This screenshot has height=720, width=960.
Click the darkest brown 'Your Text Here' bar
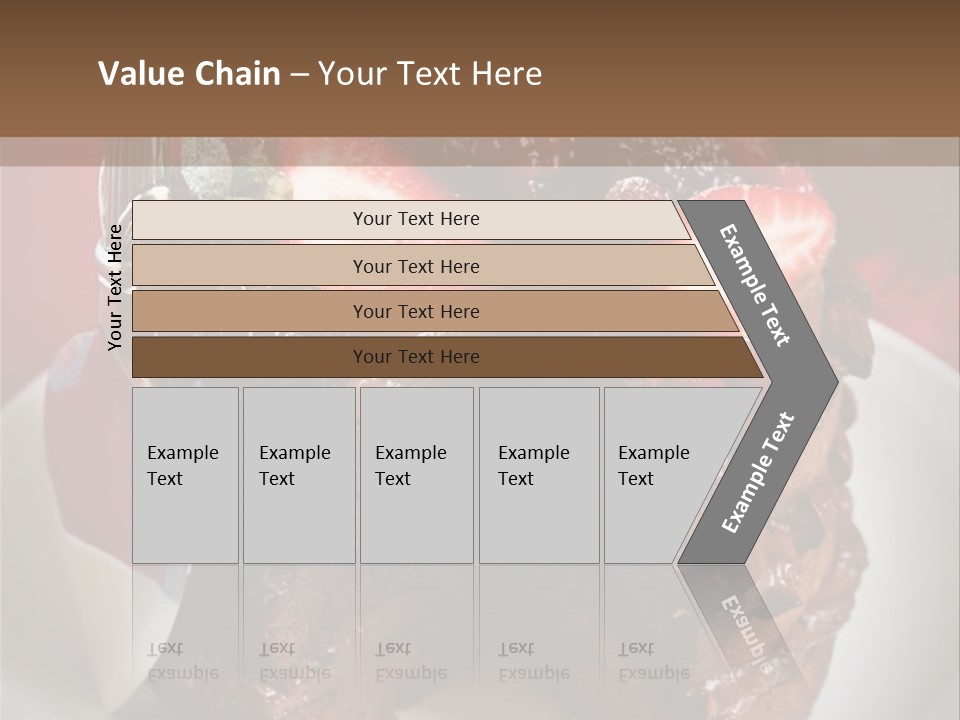click(415, 357)
